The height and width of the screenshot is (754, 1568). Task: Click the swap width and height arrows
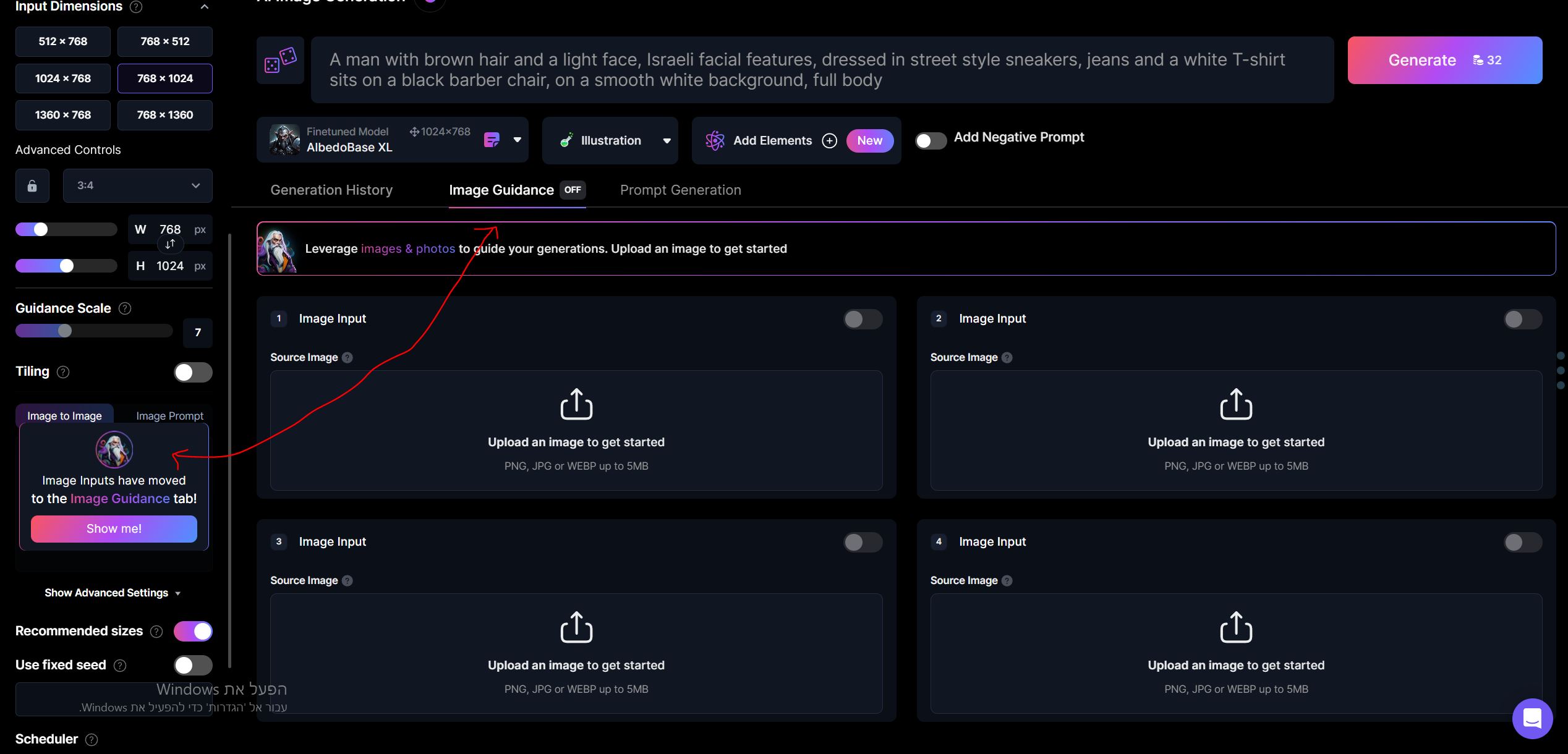(170, 245)
